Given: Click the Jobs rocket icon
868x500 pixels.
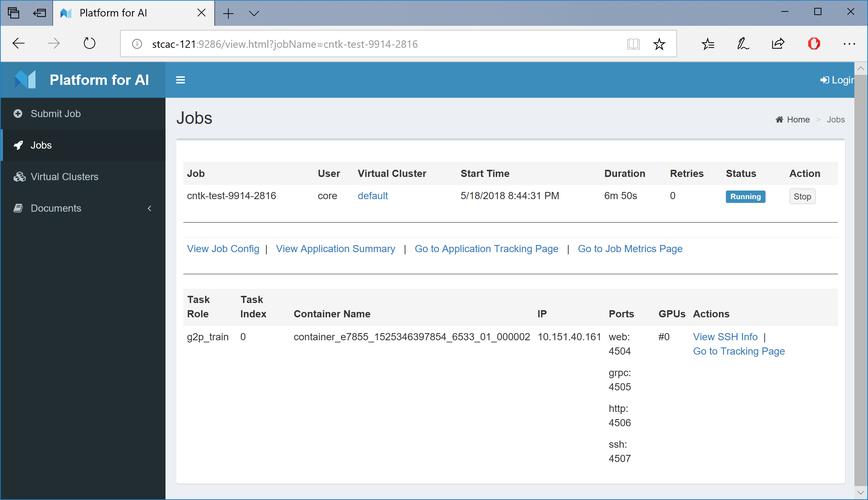Looking at the screenshot, I should [x=18, y=145].
